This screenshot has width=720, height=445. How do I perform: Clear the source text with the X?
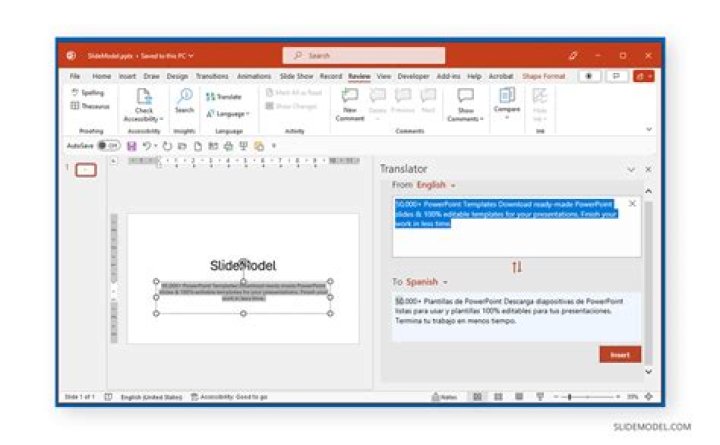[632, 203]
